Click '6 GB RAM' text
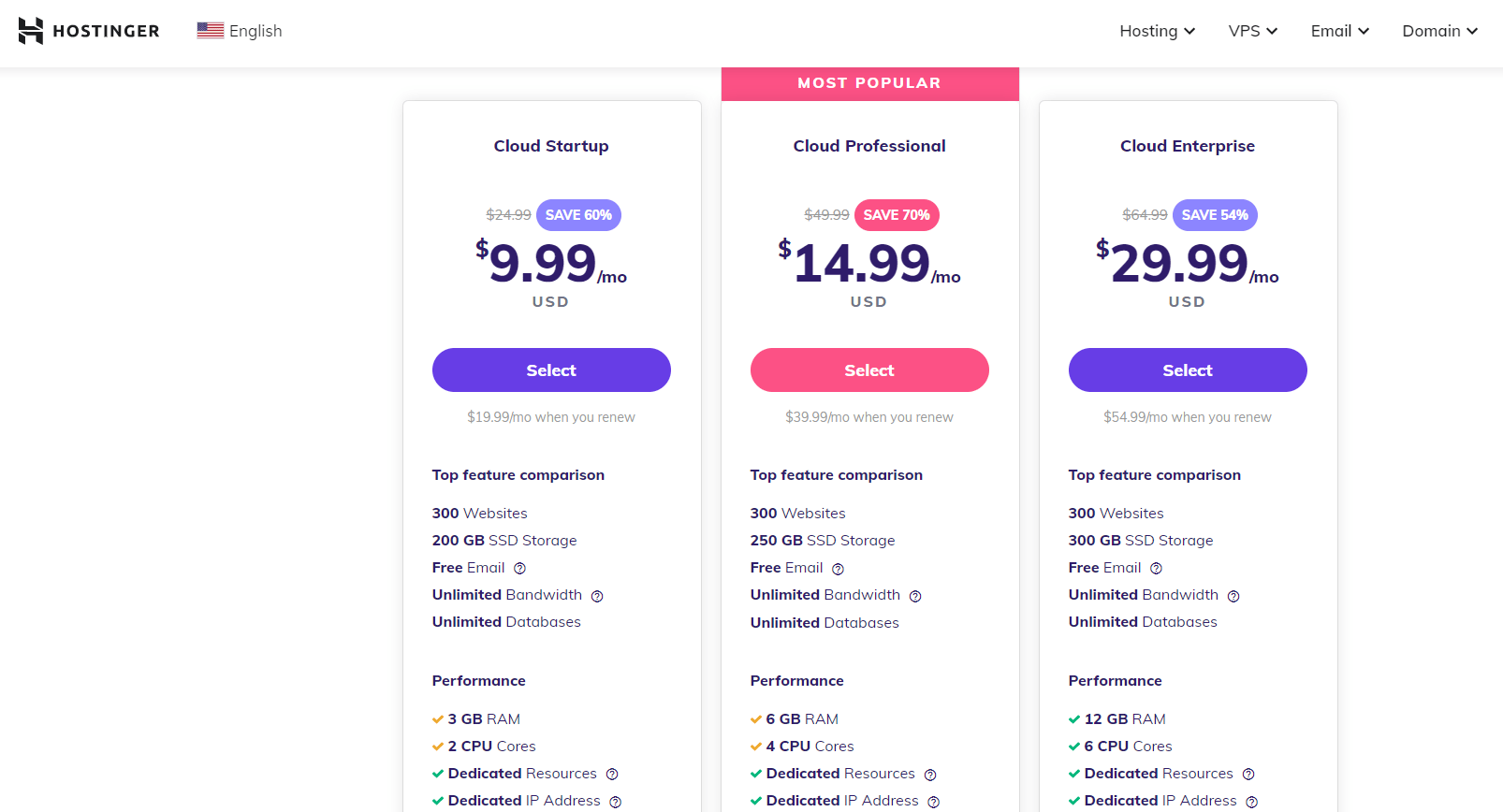Screen dimensions: 1503x812 (802, 719)
